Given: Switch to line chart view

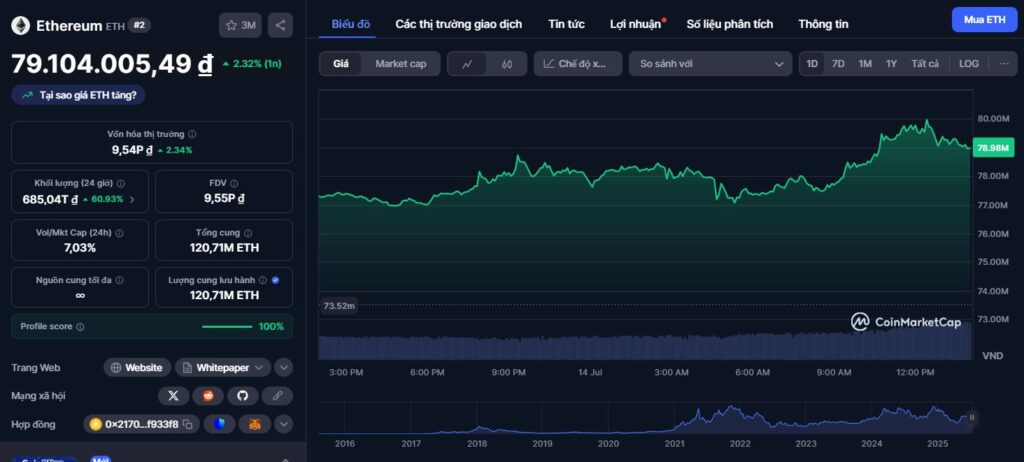Looking at the screenshot, I should 468,64.
